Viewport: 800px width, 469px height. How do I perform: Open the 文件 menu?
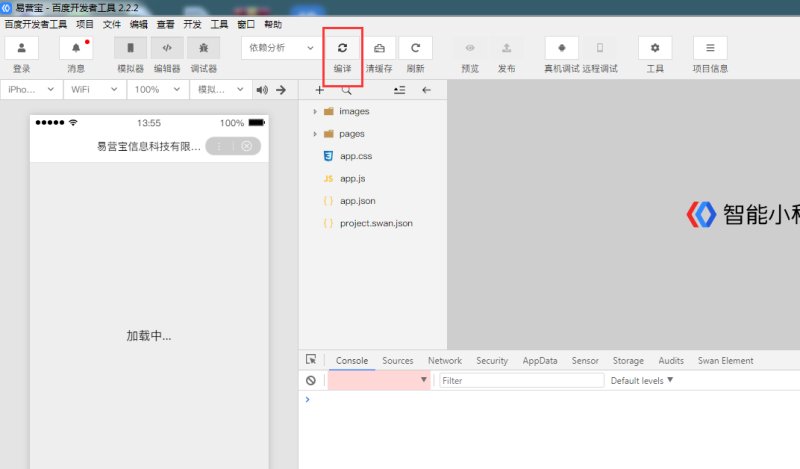click(112, 24)
